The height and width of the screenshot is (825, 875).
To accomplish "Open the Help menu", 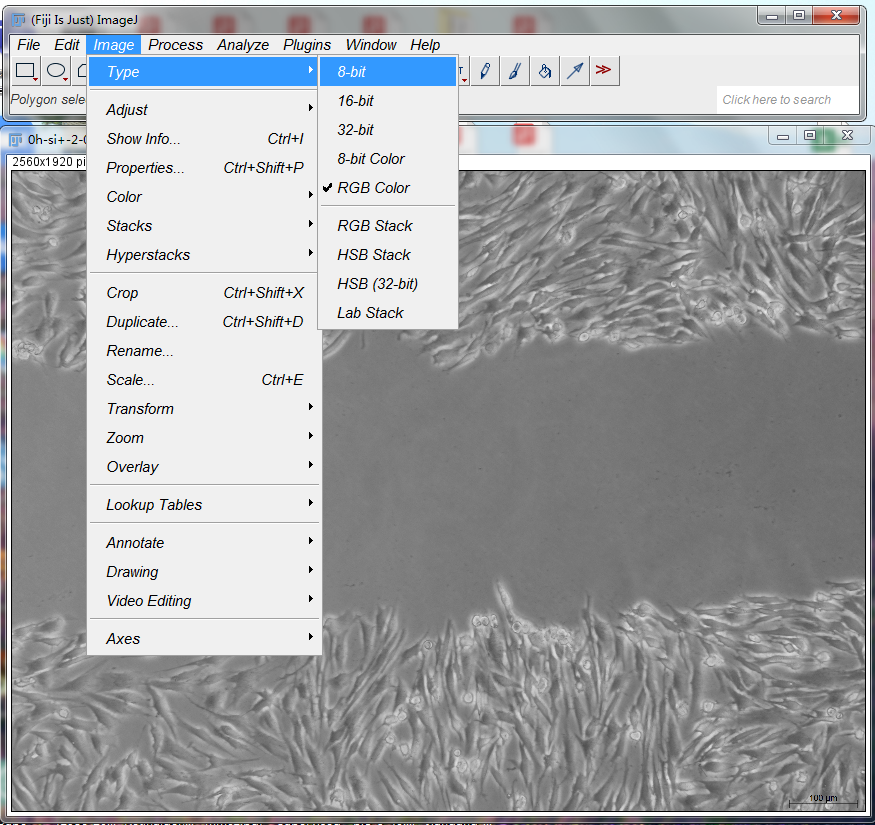I will (x=425, y=45).
